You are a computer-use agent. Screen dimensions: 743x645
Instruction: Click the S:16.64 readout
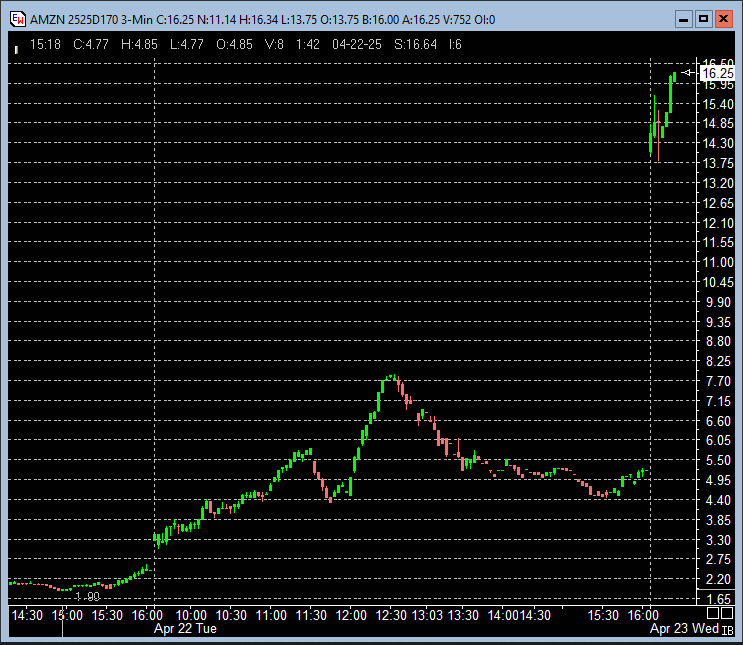416,45
